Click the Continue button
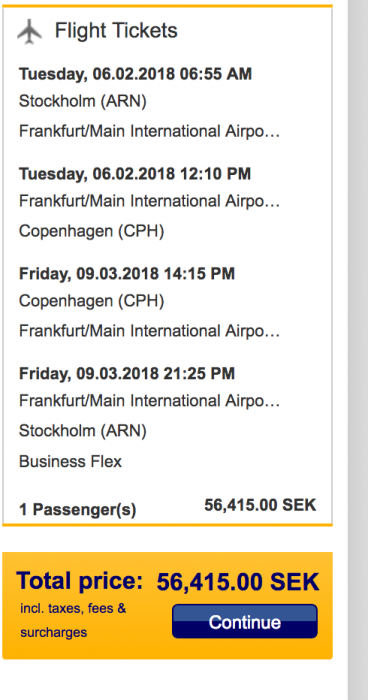This screenshot has height=700, width=368. coord(245,621)
